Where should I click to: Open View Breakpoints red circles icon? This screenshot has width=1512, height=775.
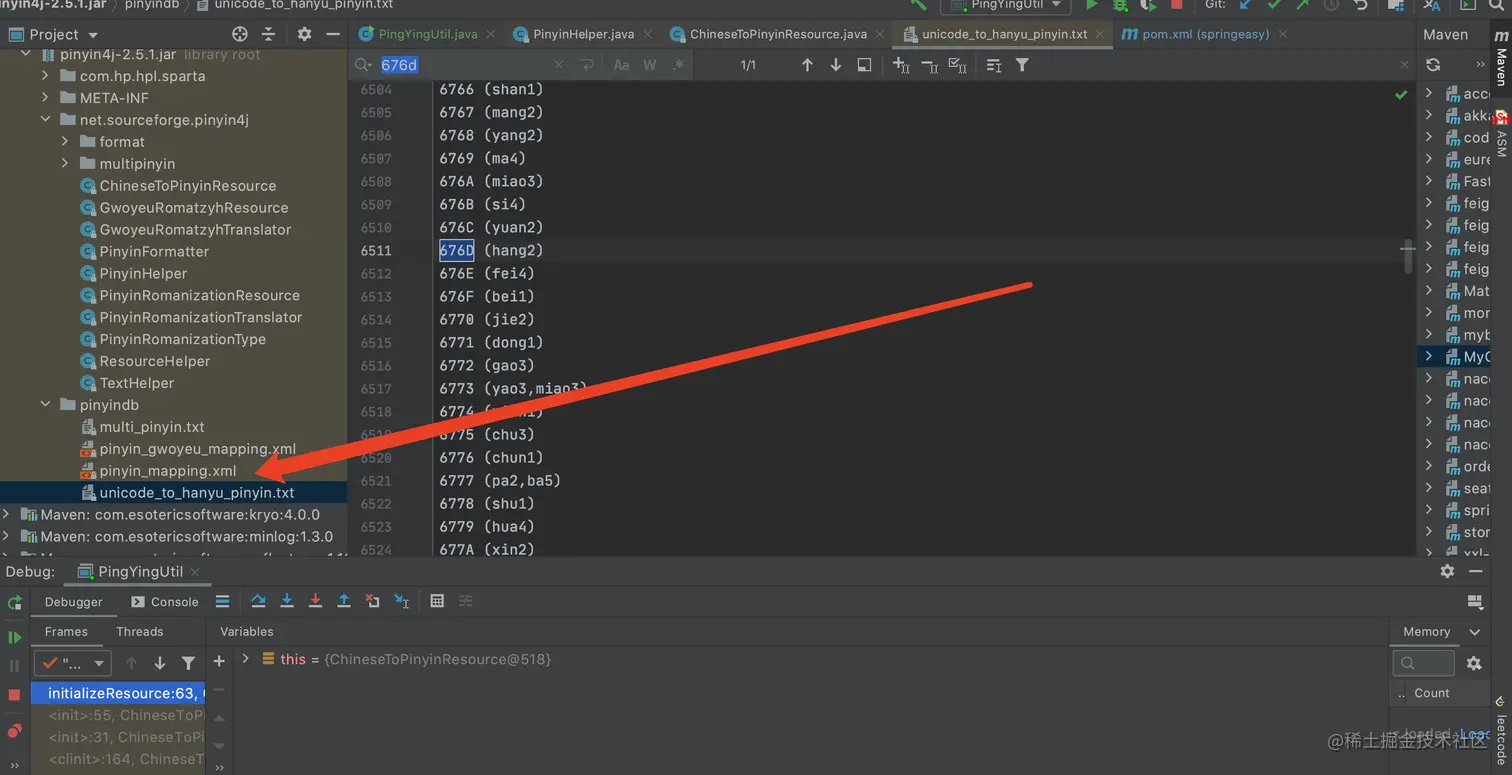[x=14, y=731]
